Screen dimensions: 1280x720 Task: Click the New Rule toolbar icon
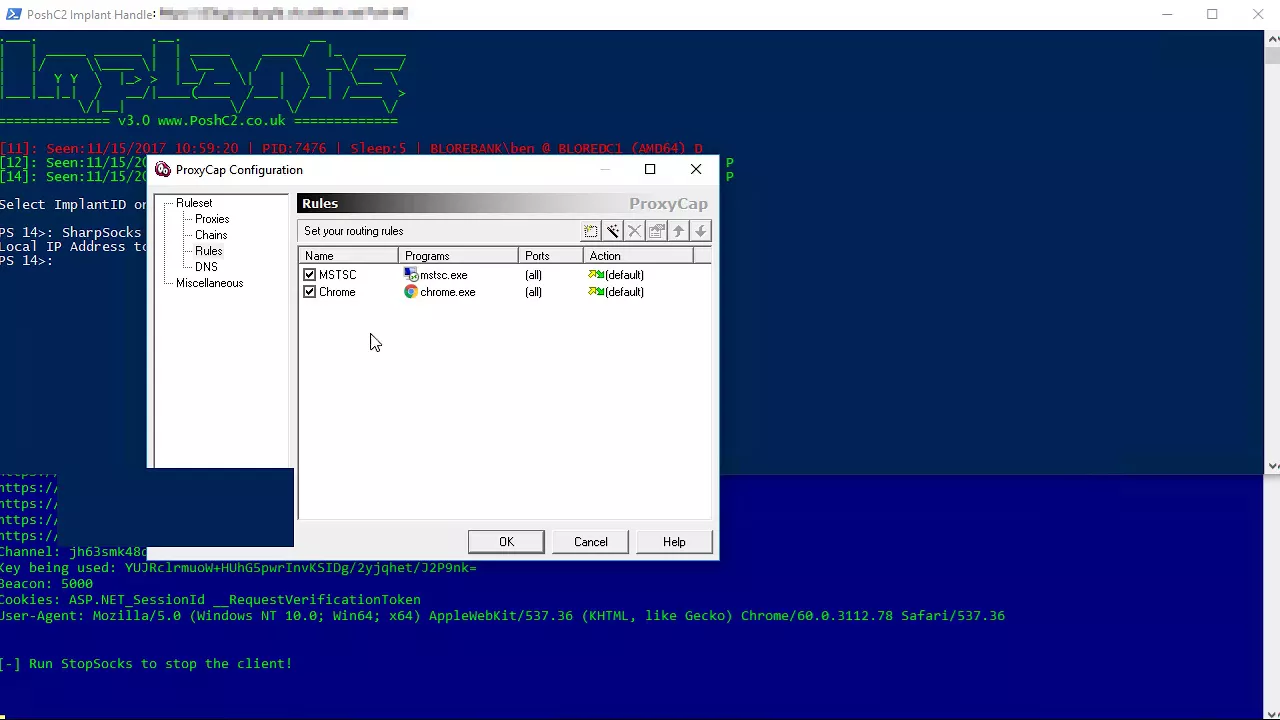click(x=591, y=231)
